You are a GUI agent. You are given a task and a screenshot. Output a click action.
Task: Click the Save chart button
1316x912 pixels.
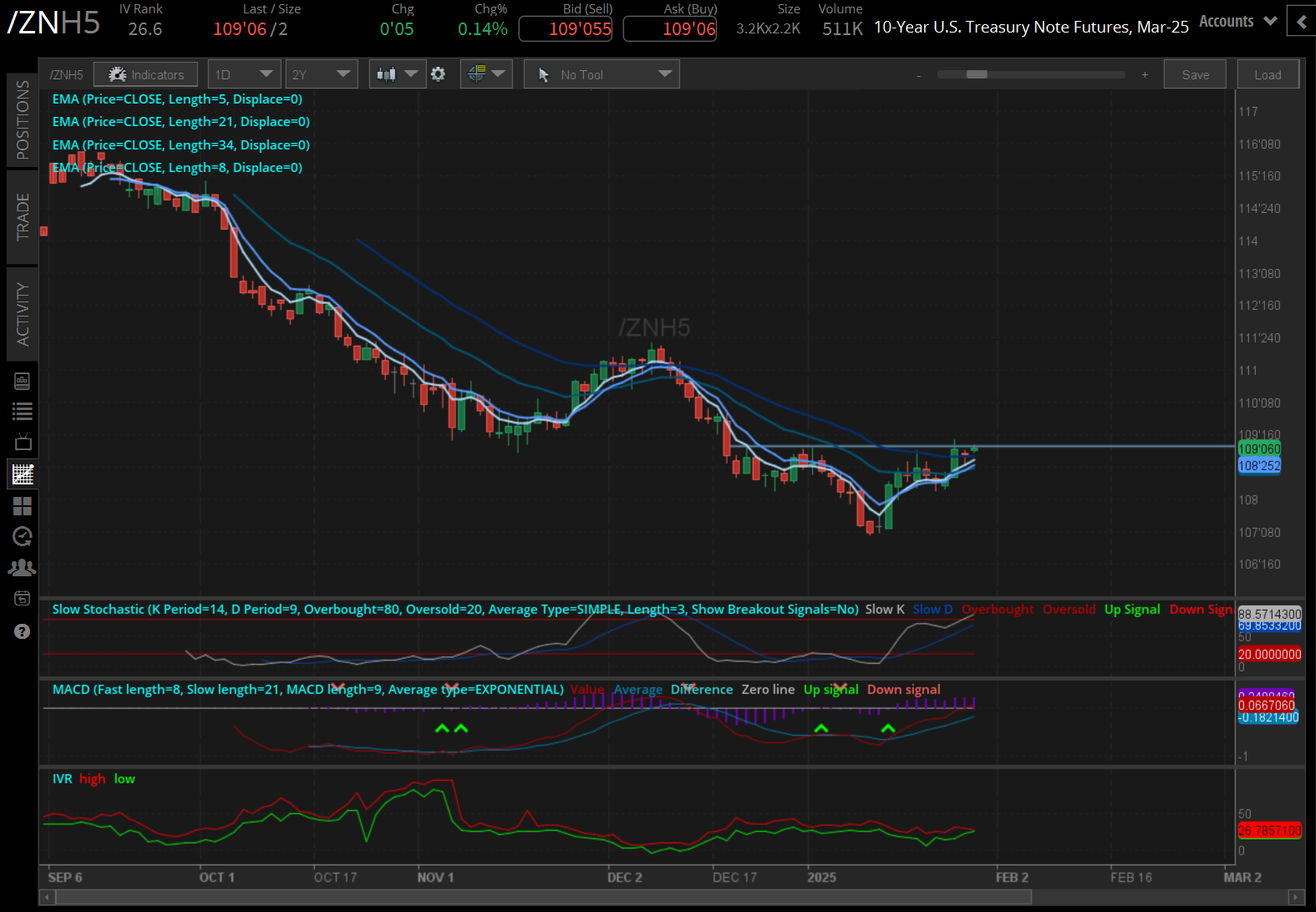[x=1195, y=74]
